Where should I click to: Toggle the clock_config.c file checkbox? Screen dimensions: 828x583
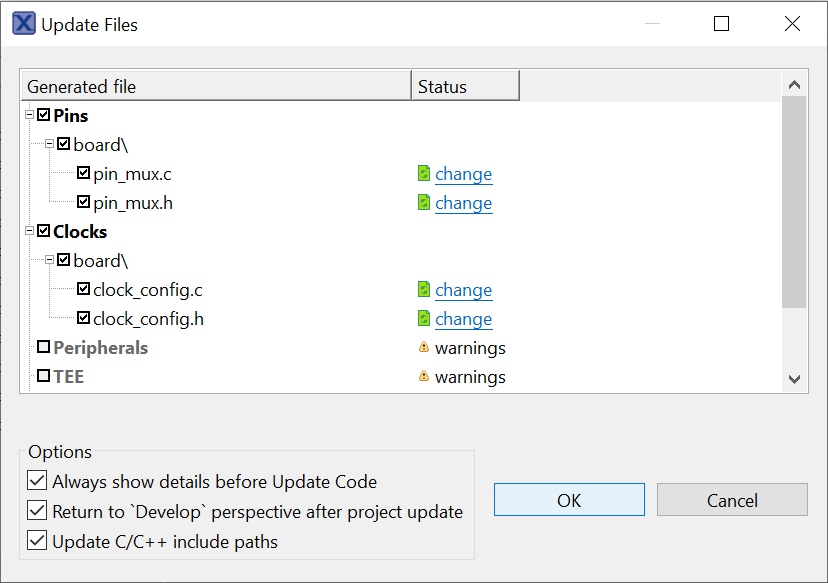(x=83, y=290)
